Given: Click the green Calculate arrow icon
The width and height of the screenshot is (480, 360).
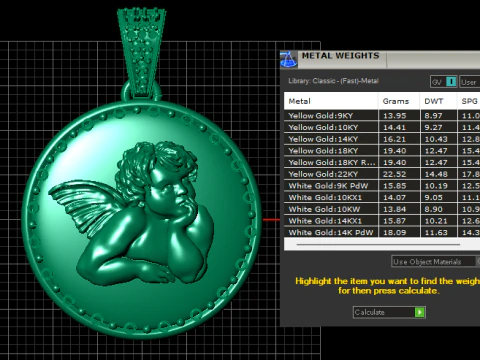Looking at the screenshot, I should tap(420, 312).
